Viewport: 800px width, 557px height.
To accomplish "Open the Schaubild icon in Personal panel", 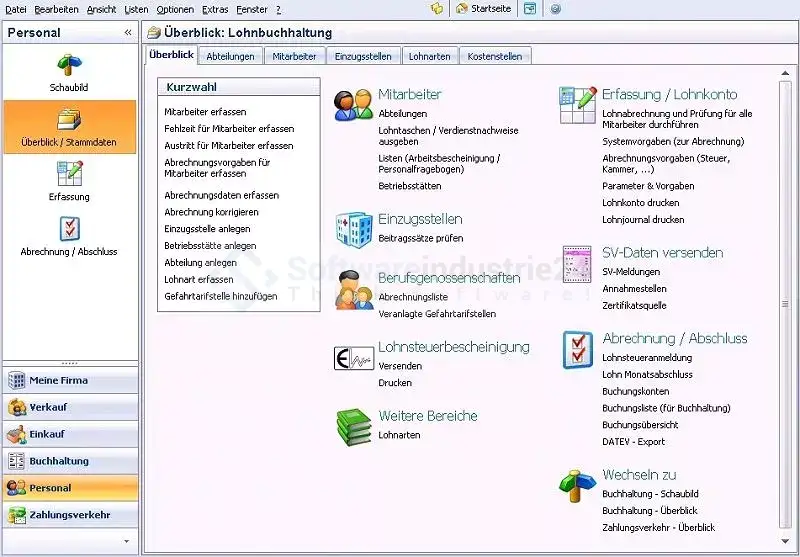I will (69, 66).
